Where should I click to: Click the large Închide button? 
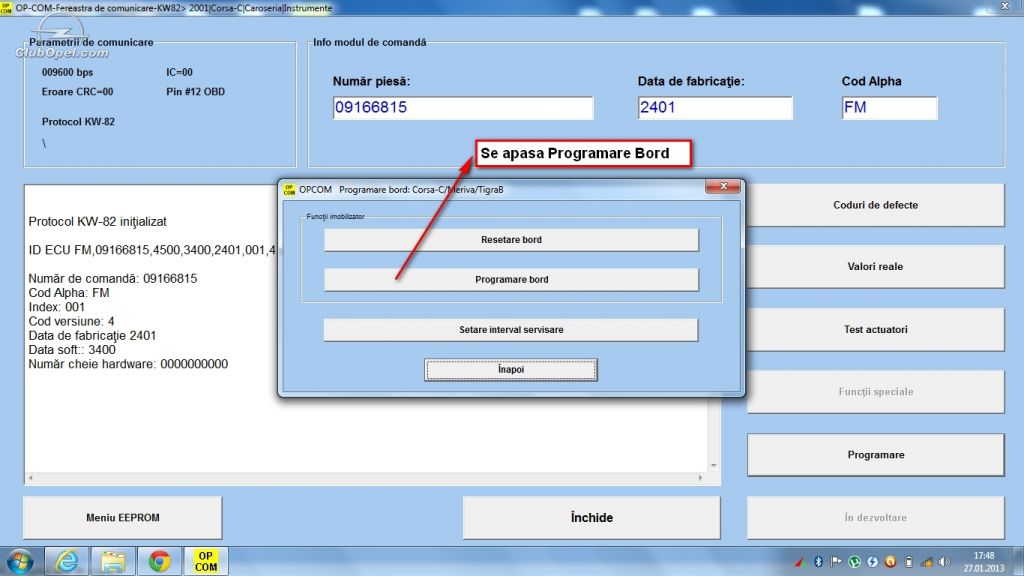[x=592, y=518]
